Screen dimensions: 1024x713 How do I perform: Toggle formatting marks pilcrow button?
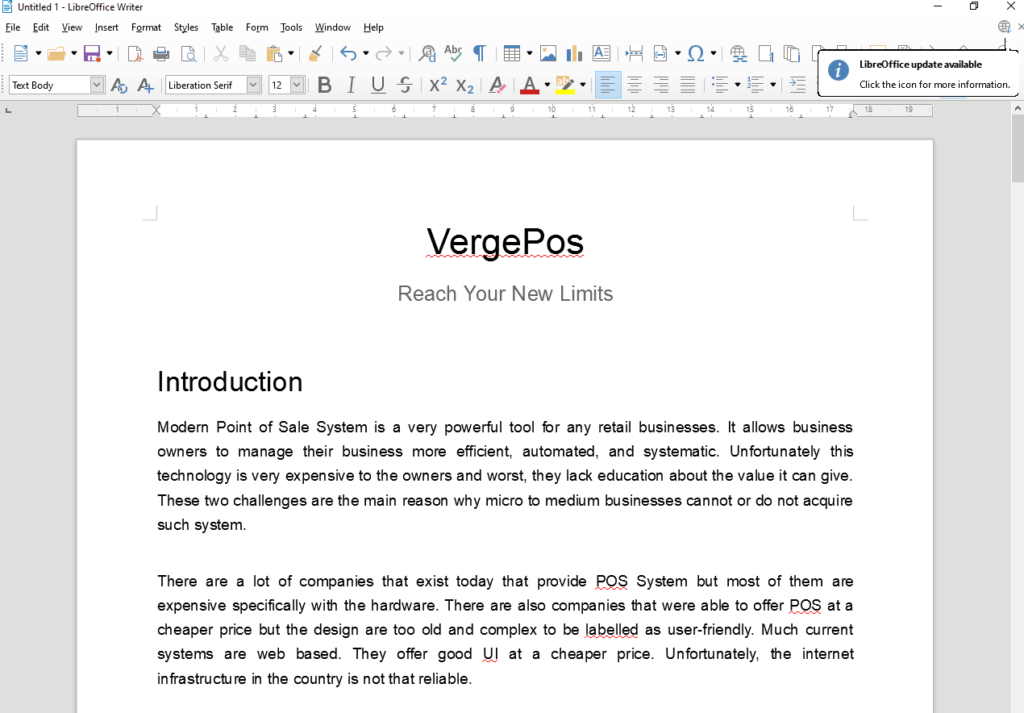[479, 54]
